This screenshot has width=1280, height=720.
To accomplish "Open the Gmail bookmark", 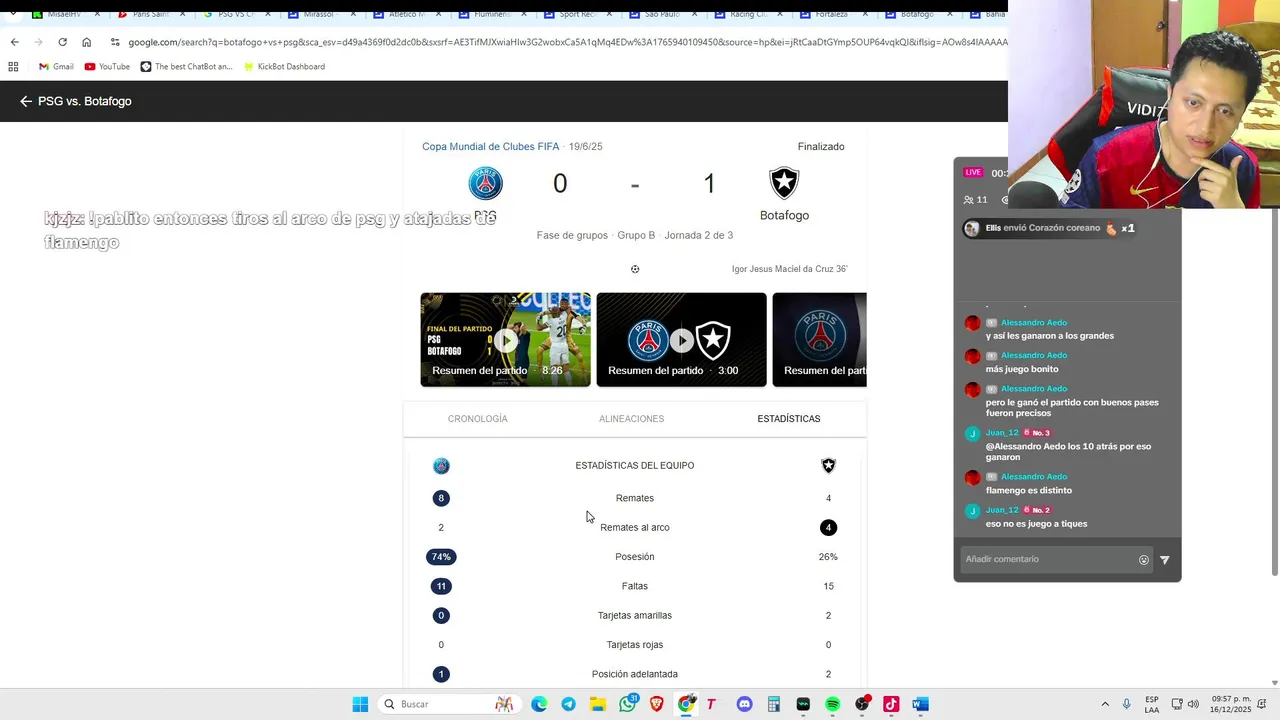I will click(x=56, y=67).
